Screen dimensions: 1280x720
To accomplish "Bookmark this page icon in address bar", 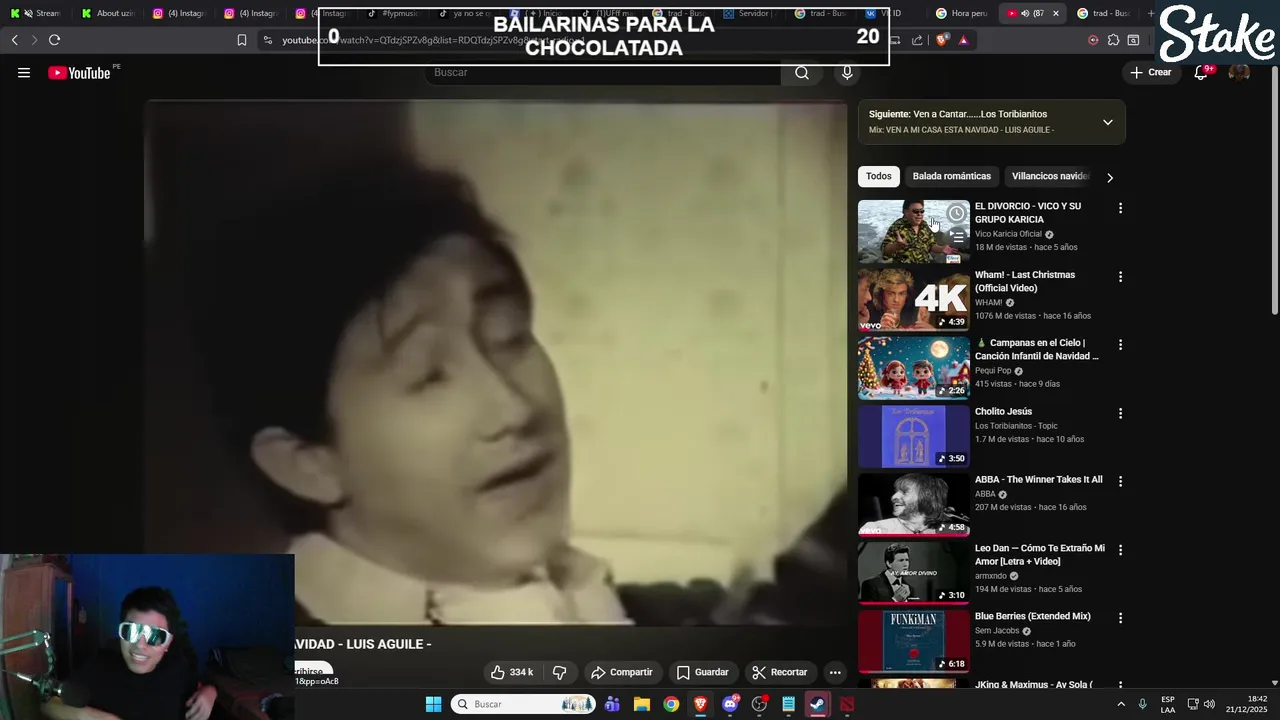I will 241,40.
